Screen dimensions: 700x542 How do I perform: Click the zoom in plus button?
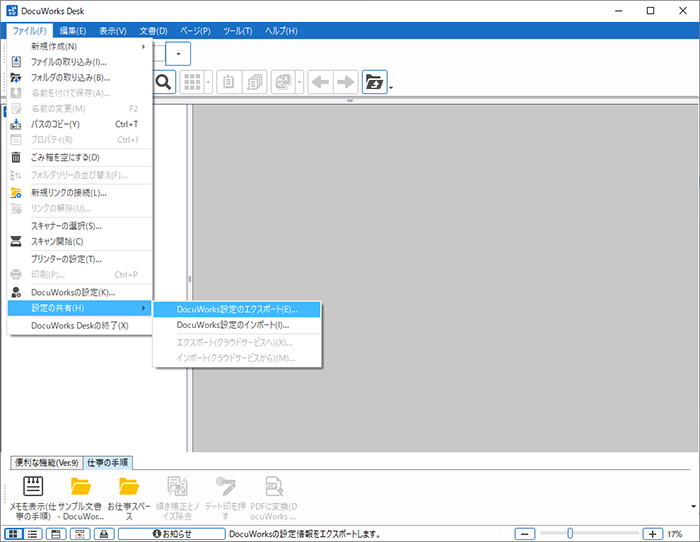[652, 534]
